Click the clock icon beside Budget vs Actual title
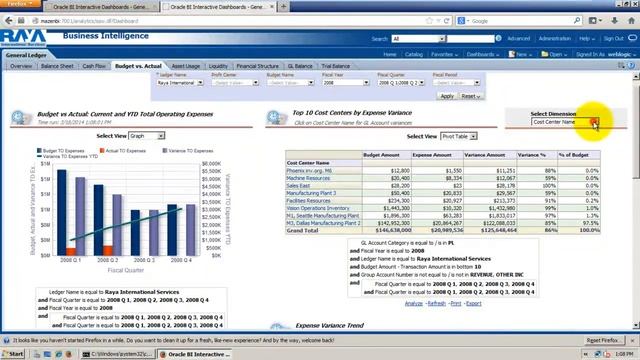Screen dimensions: 640x360 tap(20, 118)
